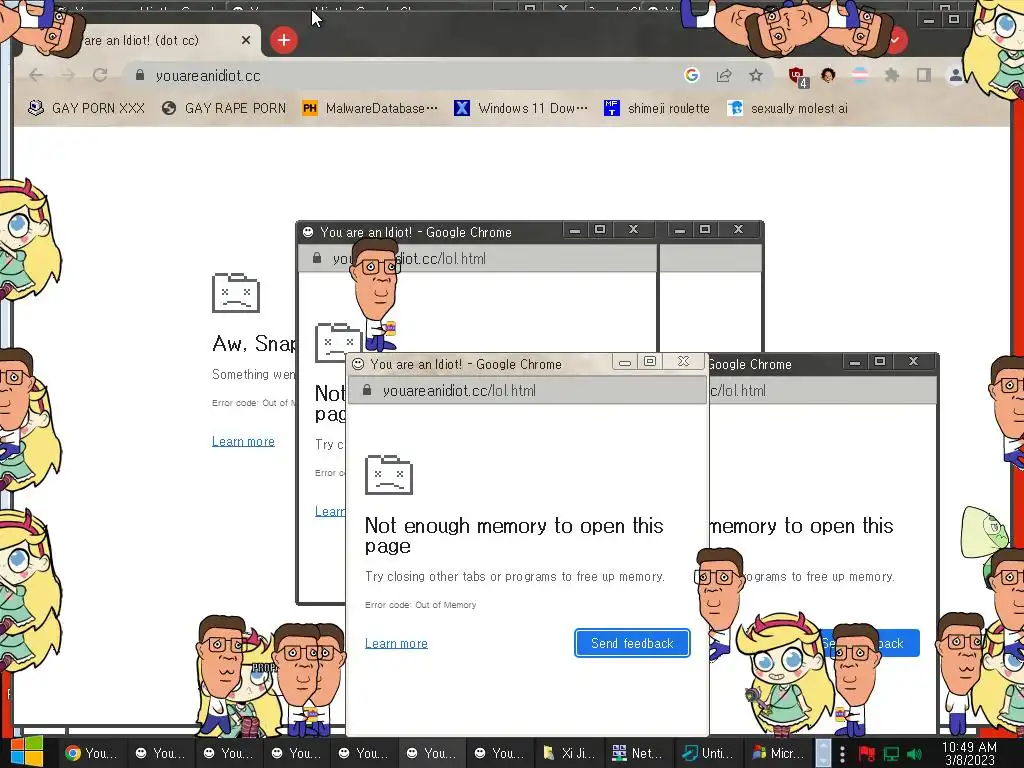The image size is (1024, 768).
Task: Show hidden tray icons via dots
Action: 842,754
